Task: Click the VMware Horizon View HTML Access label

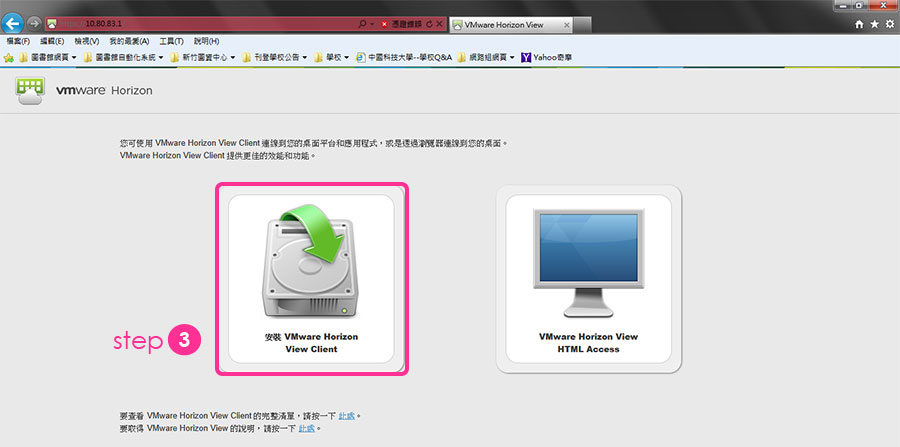Action: 588,343
